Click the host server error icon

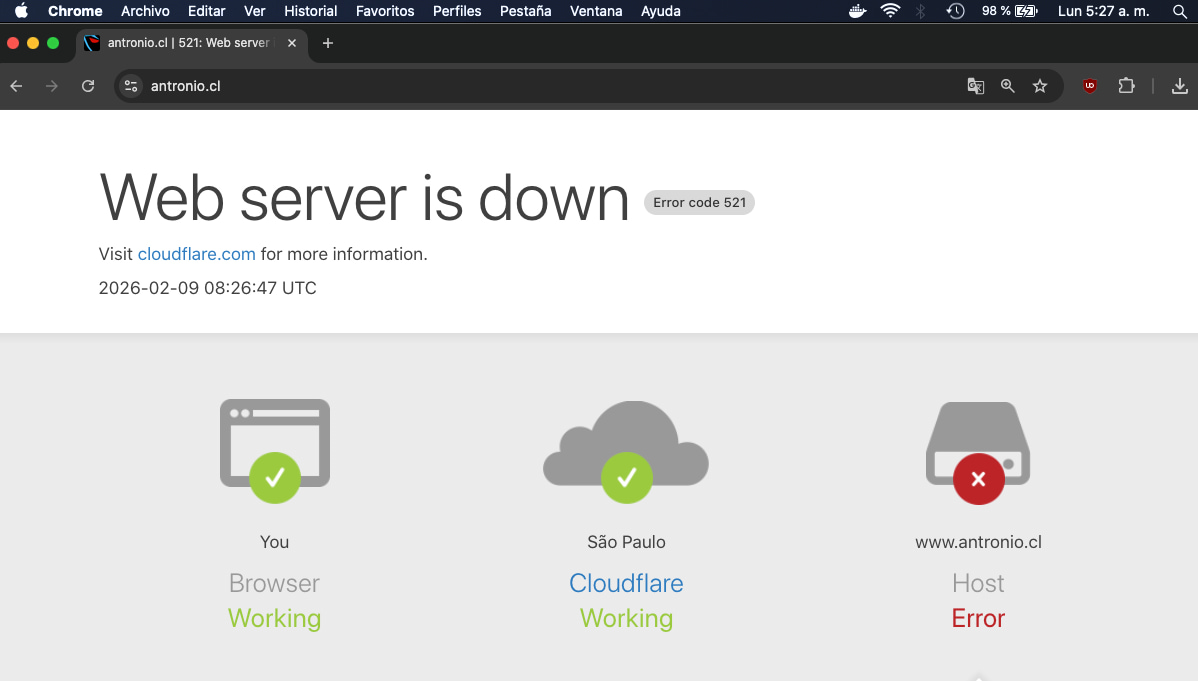point(978,452)
